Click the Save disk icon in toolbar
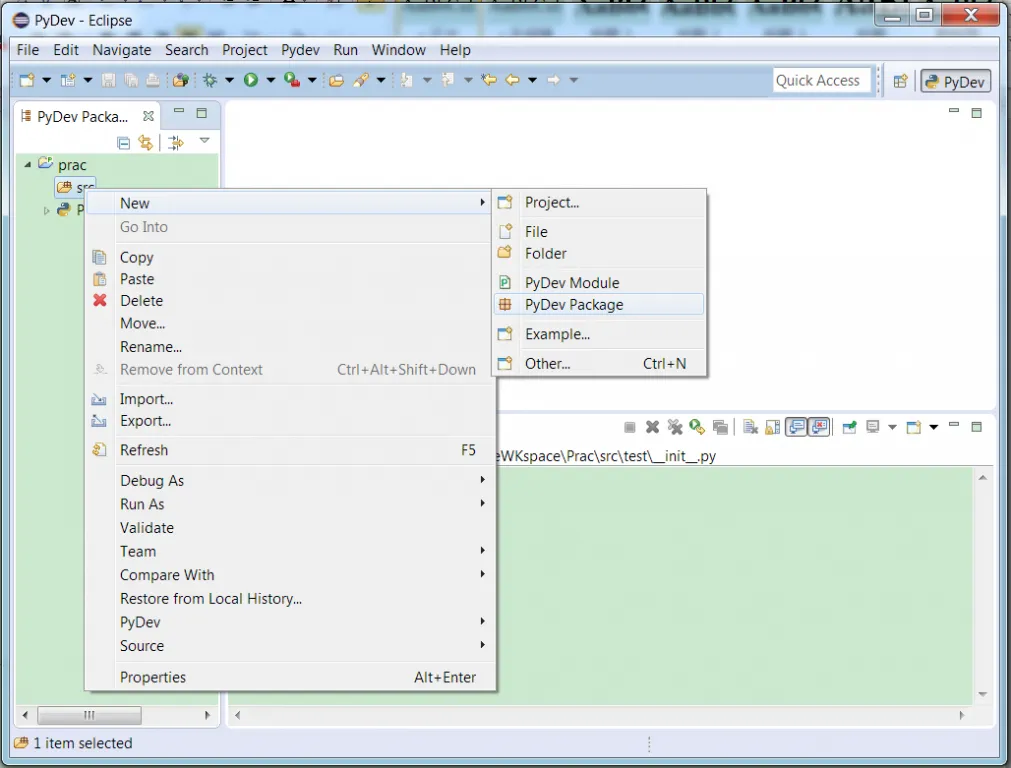 [108, 80]
